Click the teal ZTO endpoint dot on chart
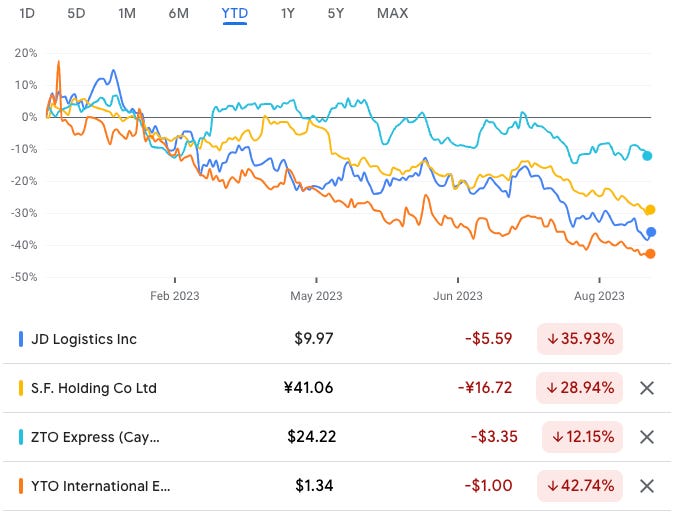Viewport: 673px width, 515px height. 647,156
